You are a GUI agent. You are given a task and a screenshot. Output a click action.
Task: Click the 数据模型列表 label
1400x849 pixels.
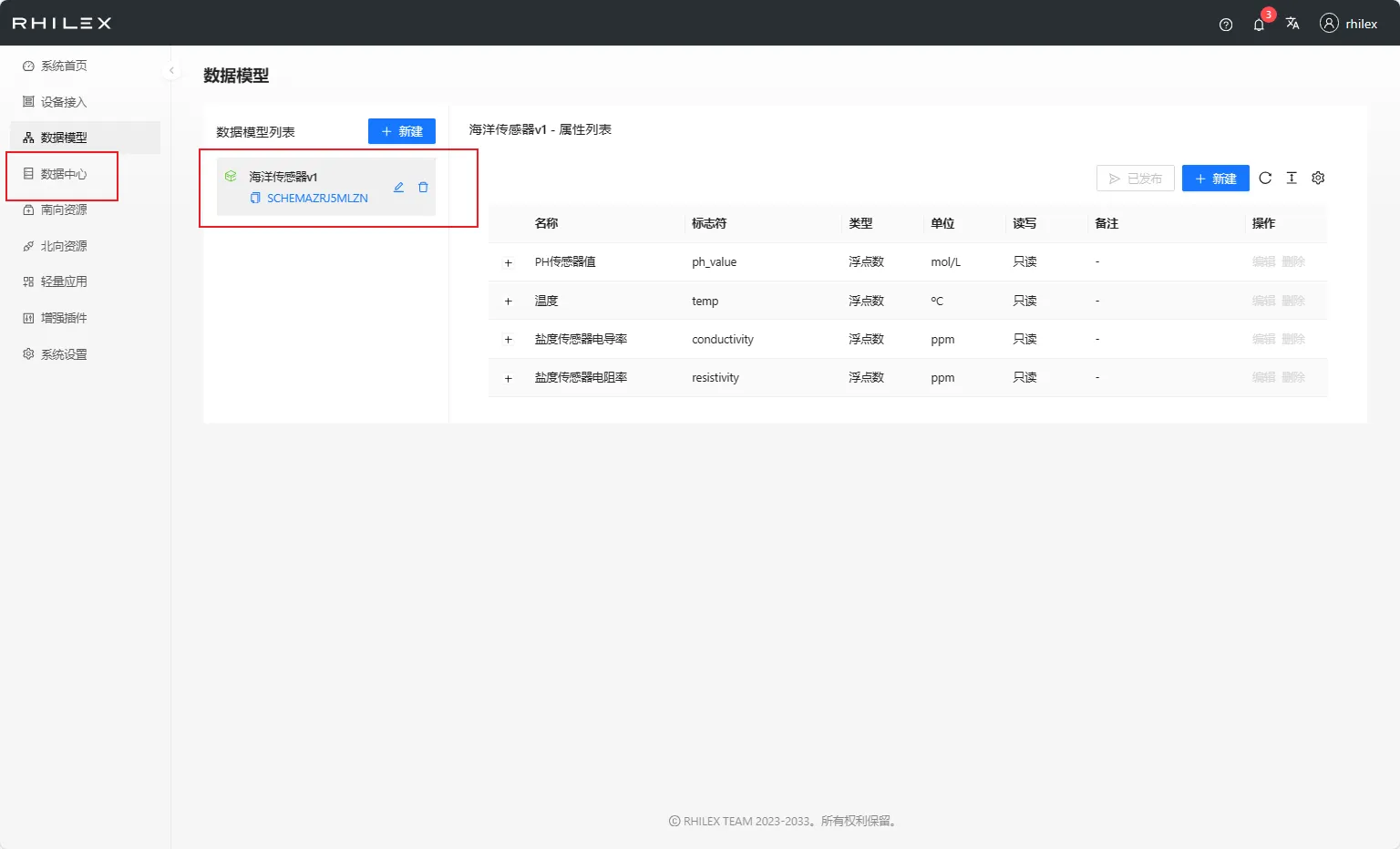coord(255,132)
